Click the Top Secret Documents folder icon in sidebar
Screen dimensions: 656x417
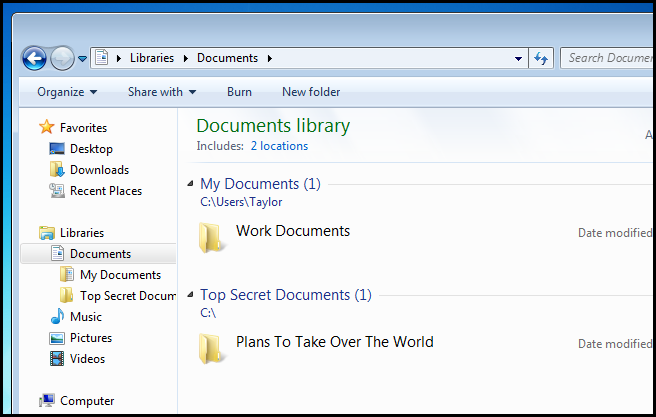pos(67,295)
